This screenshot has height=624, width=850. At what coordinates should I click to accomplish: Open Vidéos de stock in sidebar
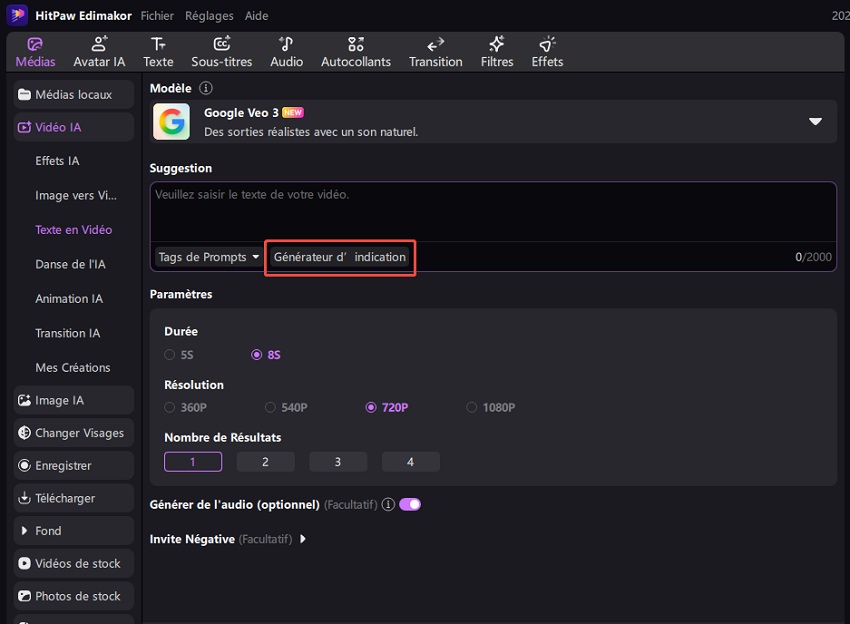tap(74, 563)
